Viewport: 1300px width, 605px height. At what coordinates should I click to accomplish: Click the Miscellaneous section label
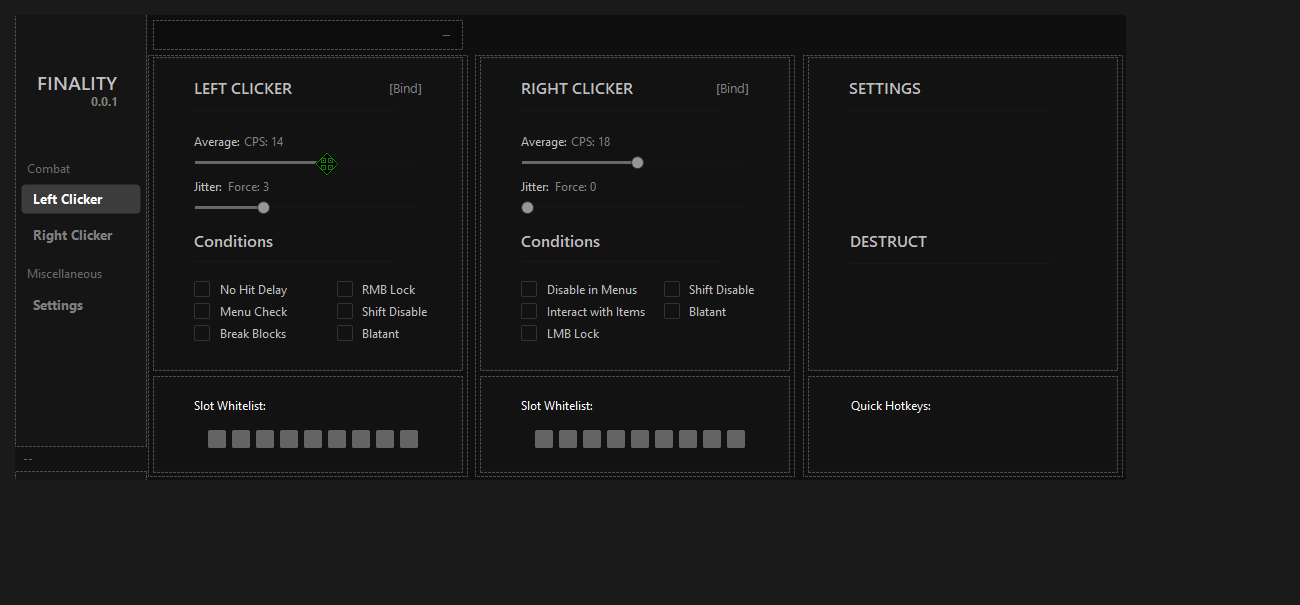click(x=65, y=274)
